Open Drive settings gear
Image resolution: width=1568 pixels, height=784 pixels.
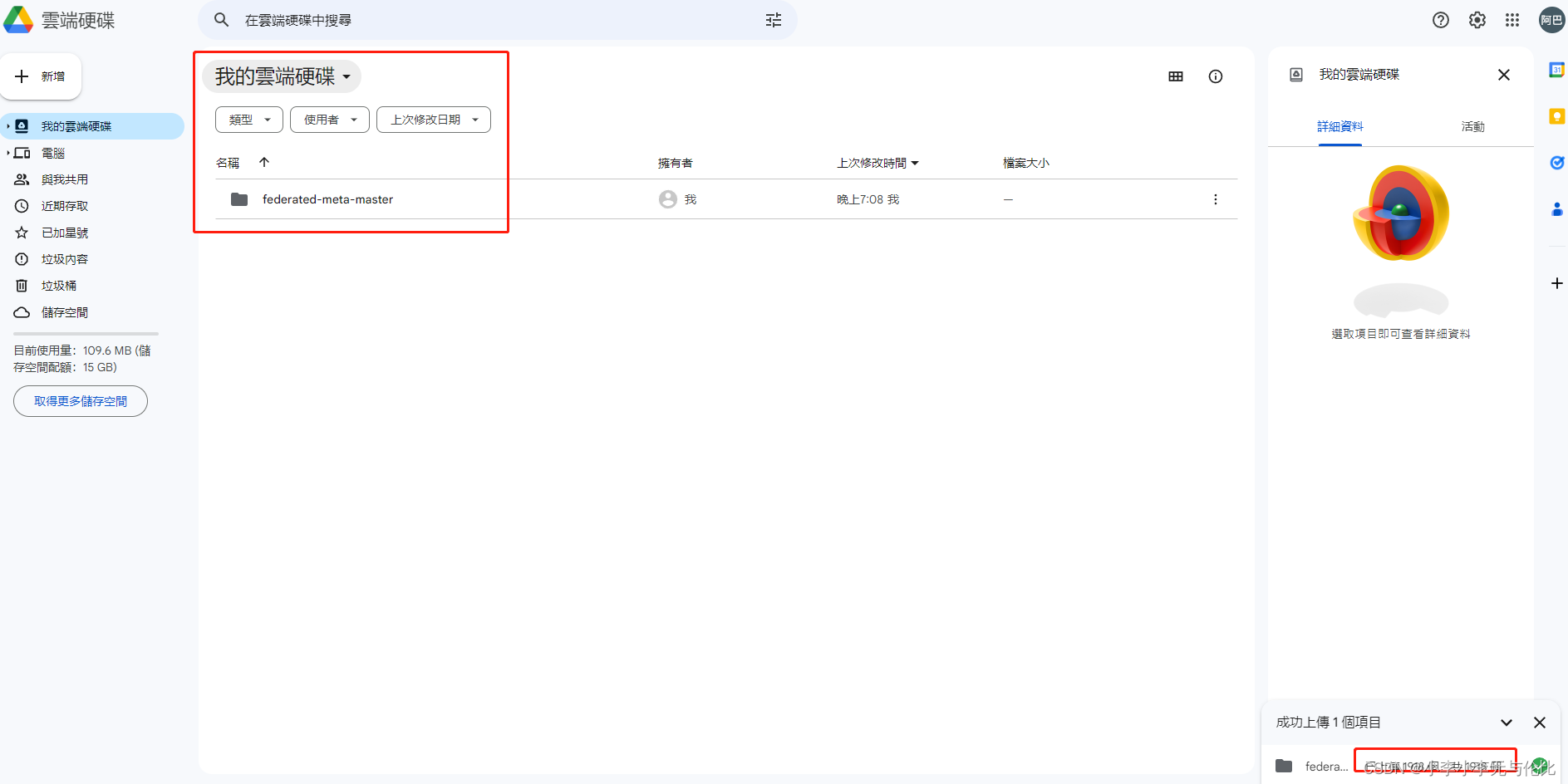pos(1477,20)
